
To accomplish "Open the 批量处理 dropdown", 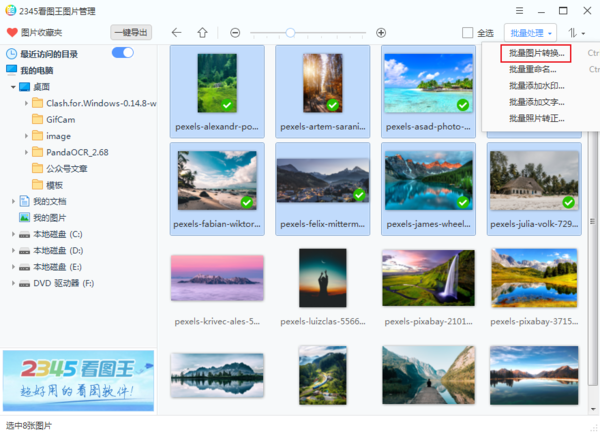I will pyautogui.click(x=530, y=32).
